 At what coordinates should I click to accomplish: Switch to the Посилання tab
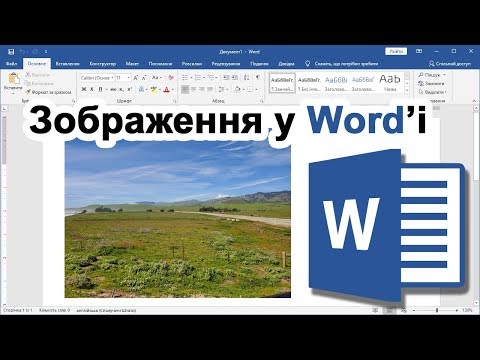coord(160,64)
